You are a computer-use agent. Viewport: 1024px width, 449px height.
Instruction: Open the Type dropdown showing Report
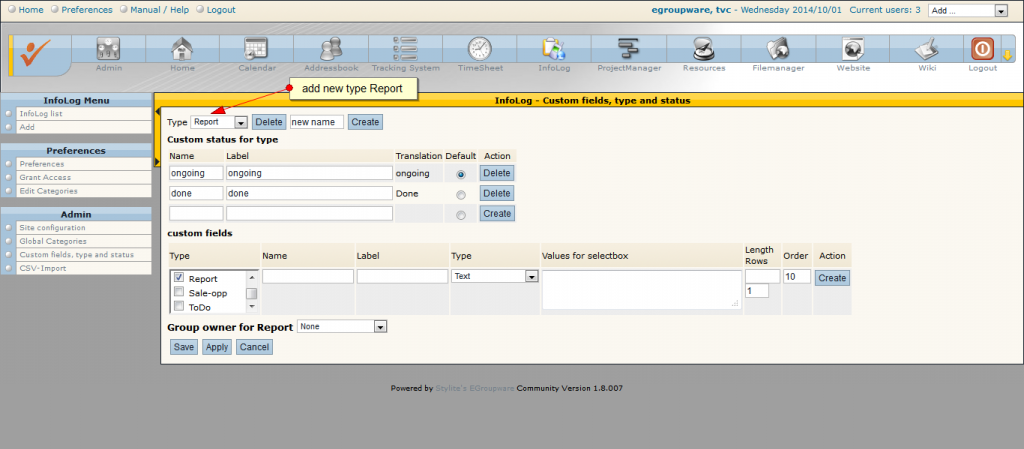tap(219, 122)
